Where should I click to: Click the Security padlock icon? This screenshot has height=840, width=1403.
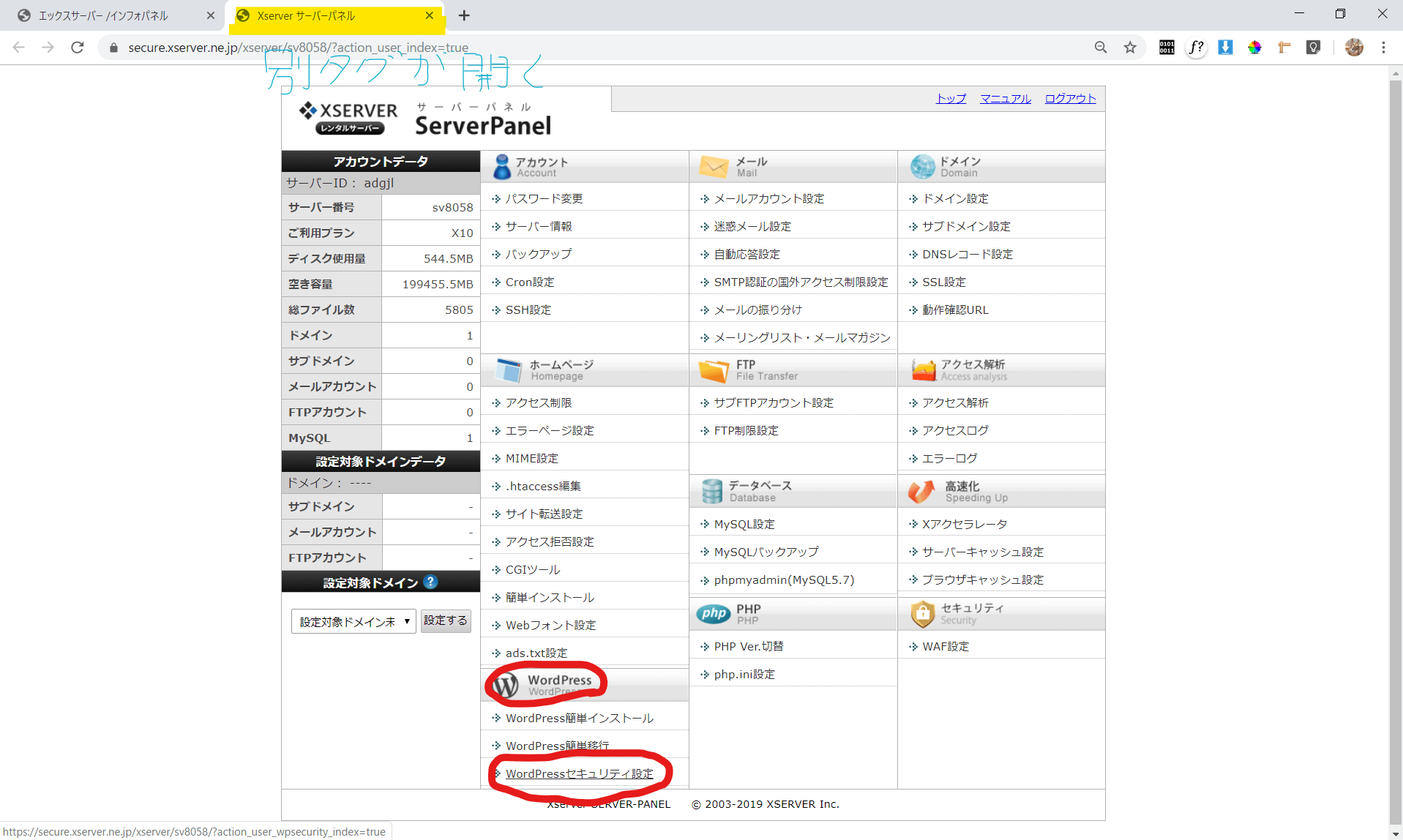pyautogui.click(x=922, y=614)
